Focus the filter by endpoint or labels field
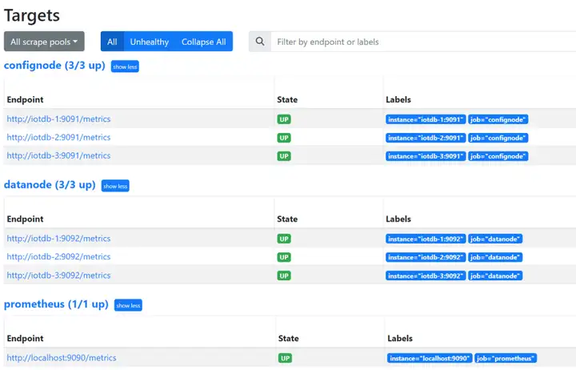 pyautogui.click(x=423, y=42)
